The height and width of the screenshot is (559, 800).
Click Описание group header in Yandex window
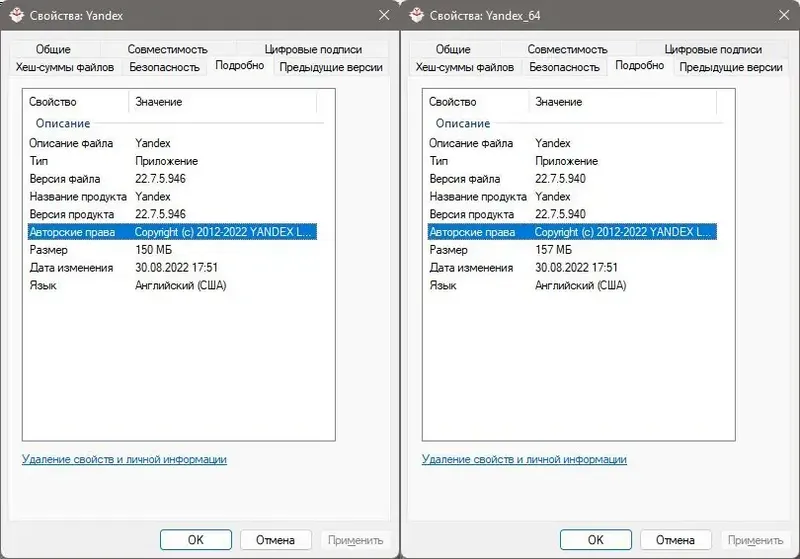coord(63,123)
